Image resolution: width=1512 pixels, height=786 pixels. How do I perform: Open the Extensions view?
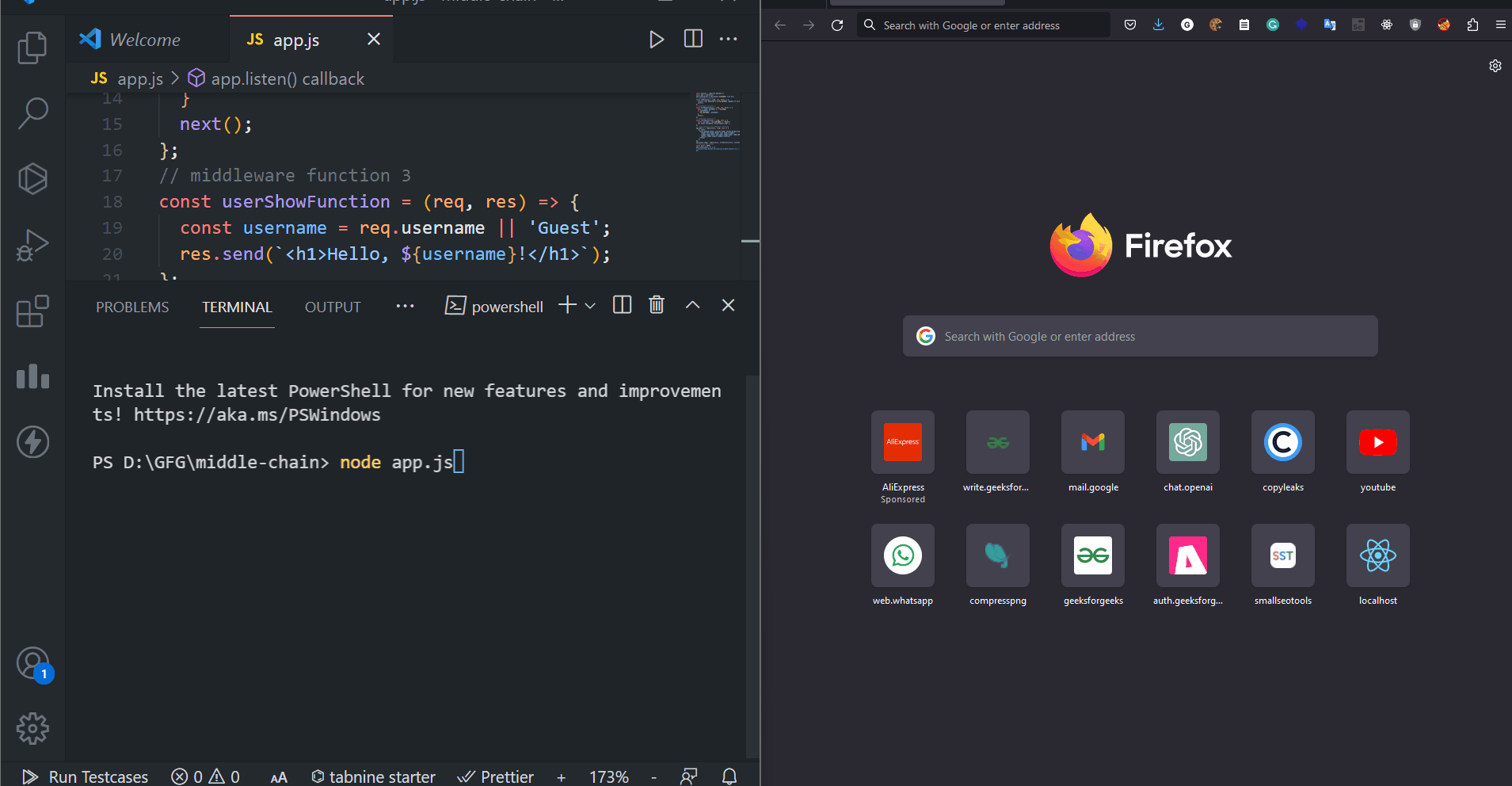(x=32, y=311)
